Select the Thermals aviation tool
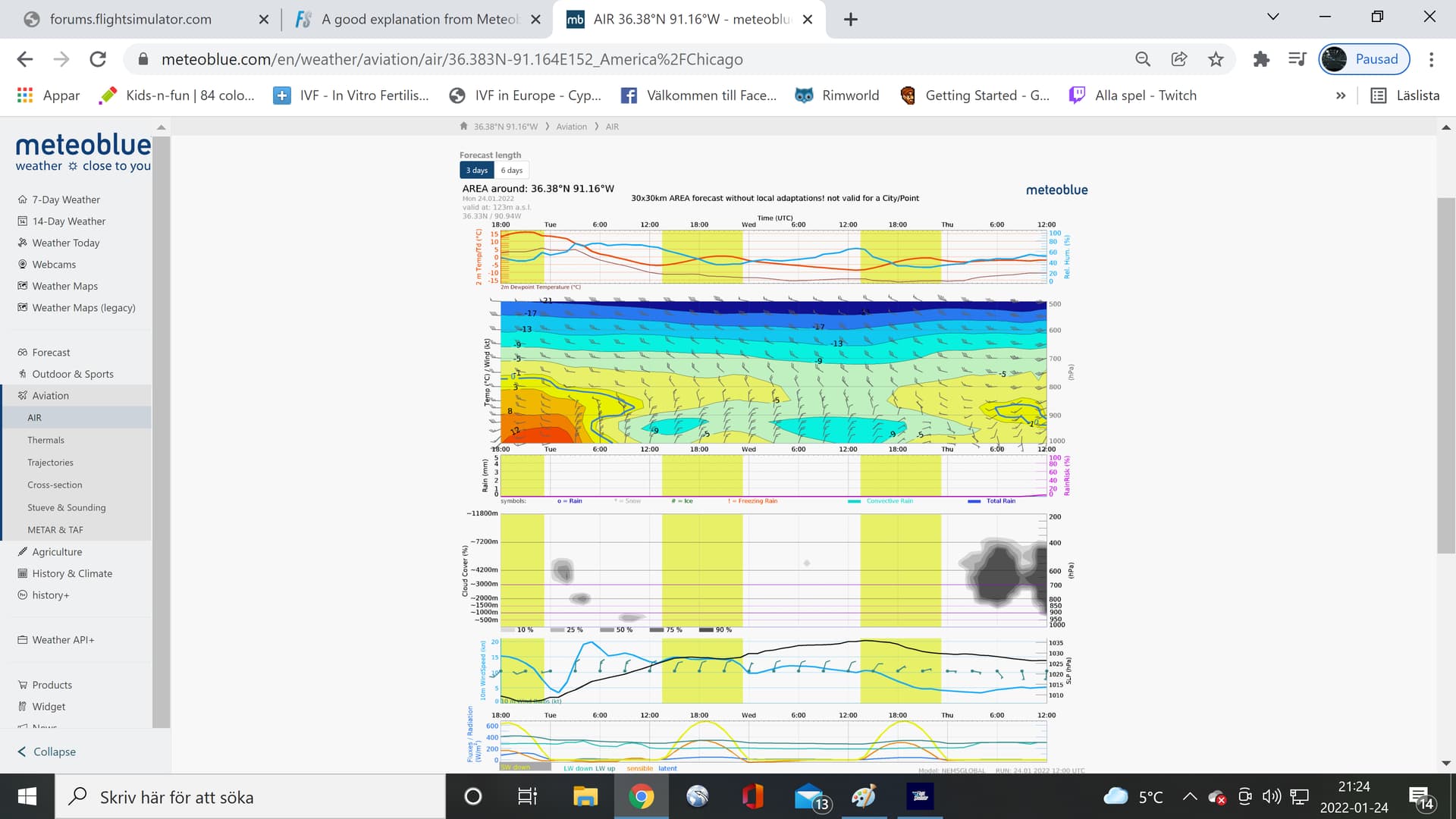 pos(47,439)
